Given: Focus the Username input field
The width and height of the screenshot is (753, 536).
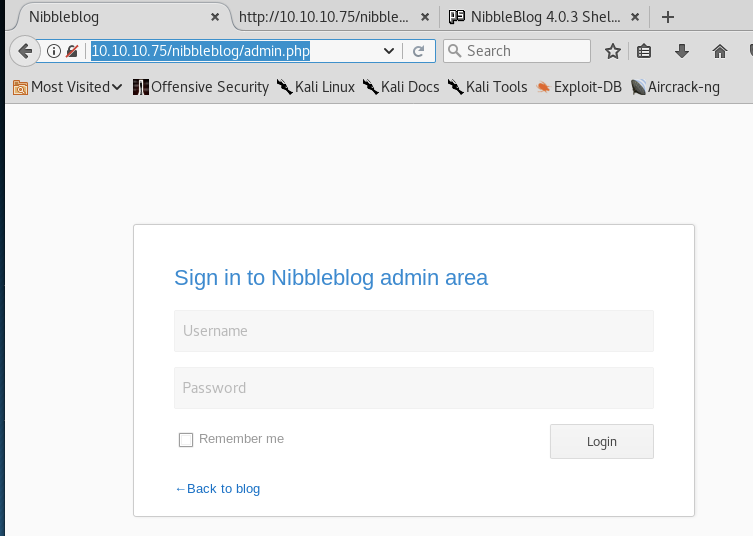Looking at the screenshot, I should (x=413, y=331).
